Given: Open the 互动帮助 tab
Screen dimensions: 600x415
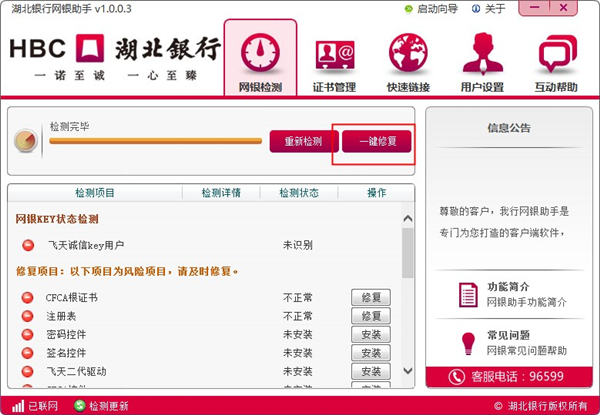Looking at the screenshot, I should click(x=556, y=63).
